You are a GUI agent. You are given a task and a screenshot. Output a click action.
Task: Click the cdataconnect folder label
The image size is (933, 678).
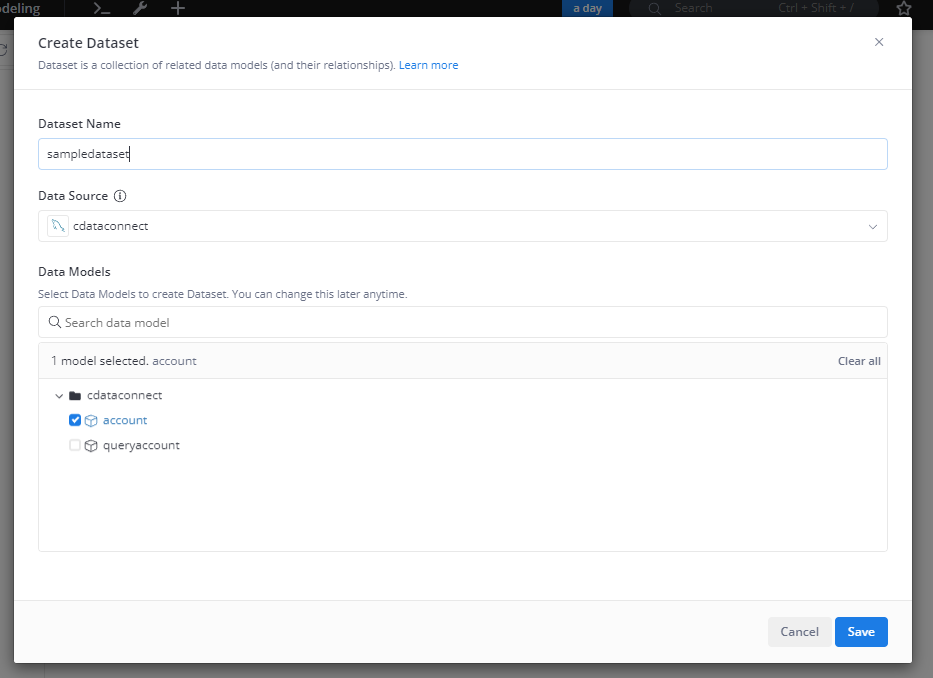(x=124, y=395)
